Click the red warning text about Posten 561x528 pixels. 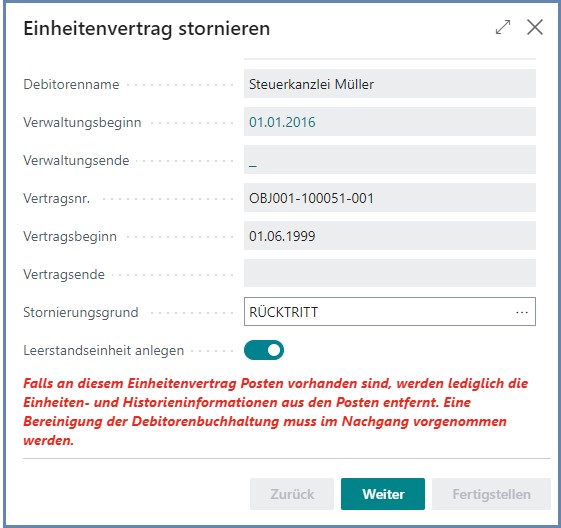point(275,412)
